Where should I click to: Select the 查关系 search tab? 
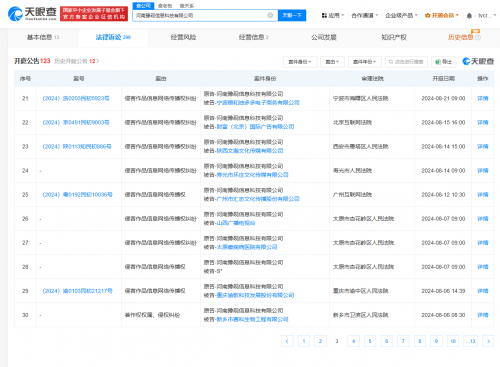tap(187, 6)
